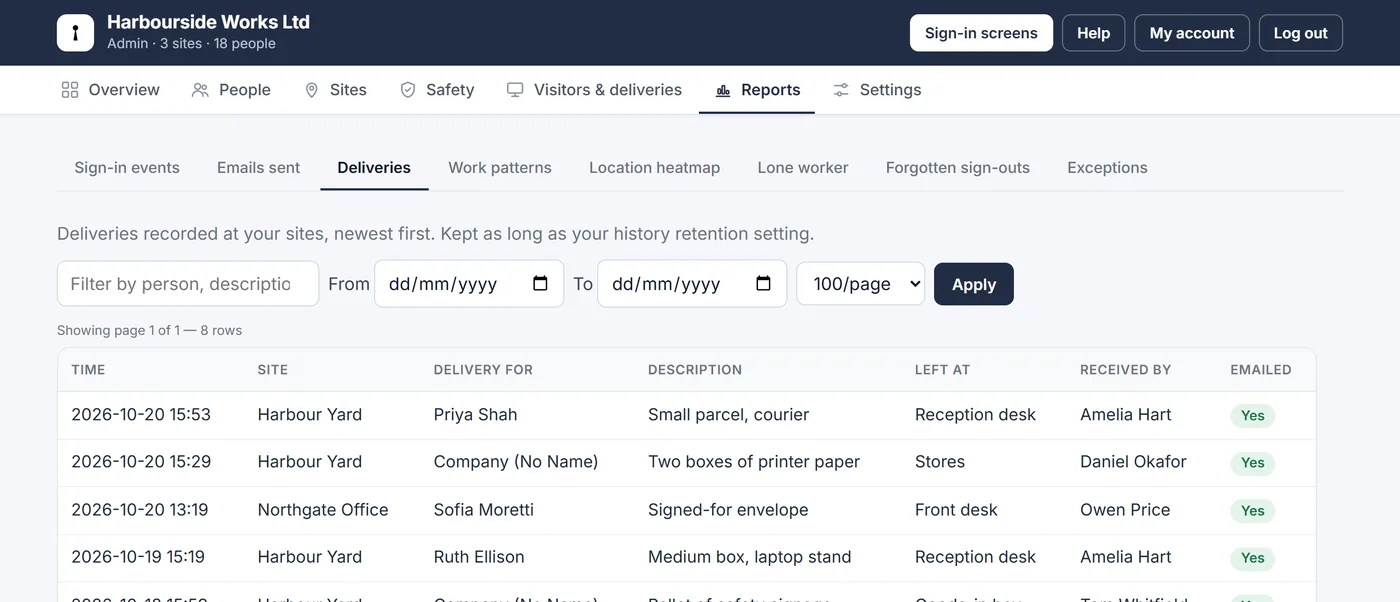Click the Overview grid icon

pos(70,90)
